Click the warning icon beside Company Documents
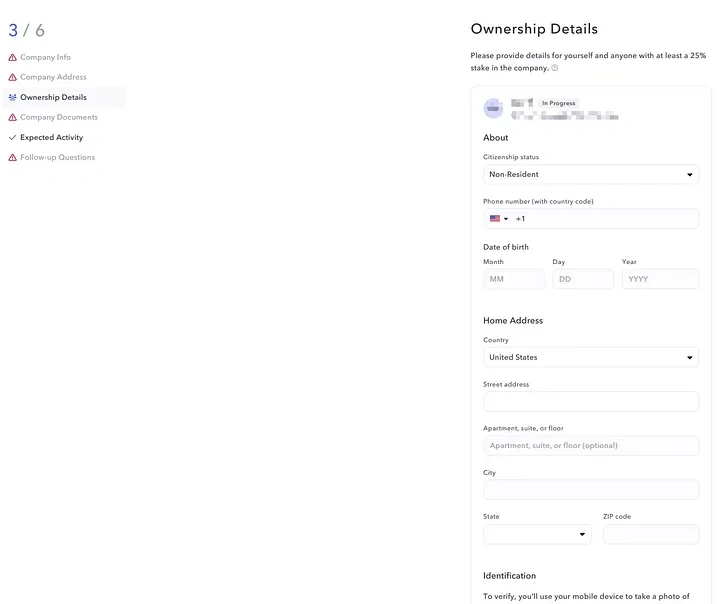 pyautogui.click(x=12, y=118)
